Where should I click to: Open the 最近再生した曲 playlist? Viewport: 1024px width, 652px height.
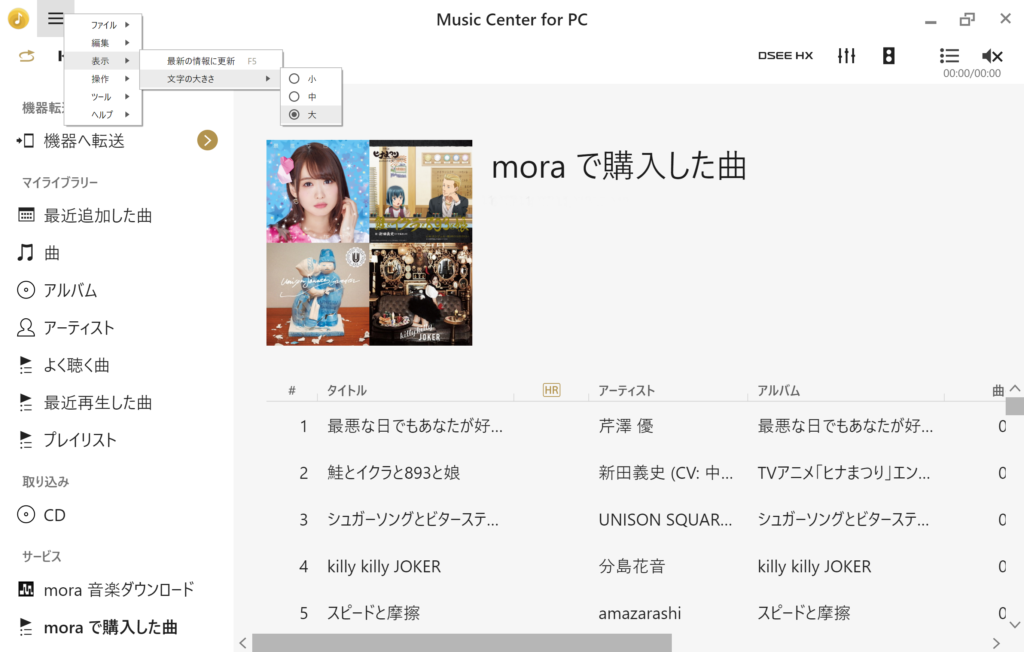point(98,402)
